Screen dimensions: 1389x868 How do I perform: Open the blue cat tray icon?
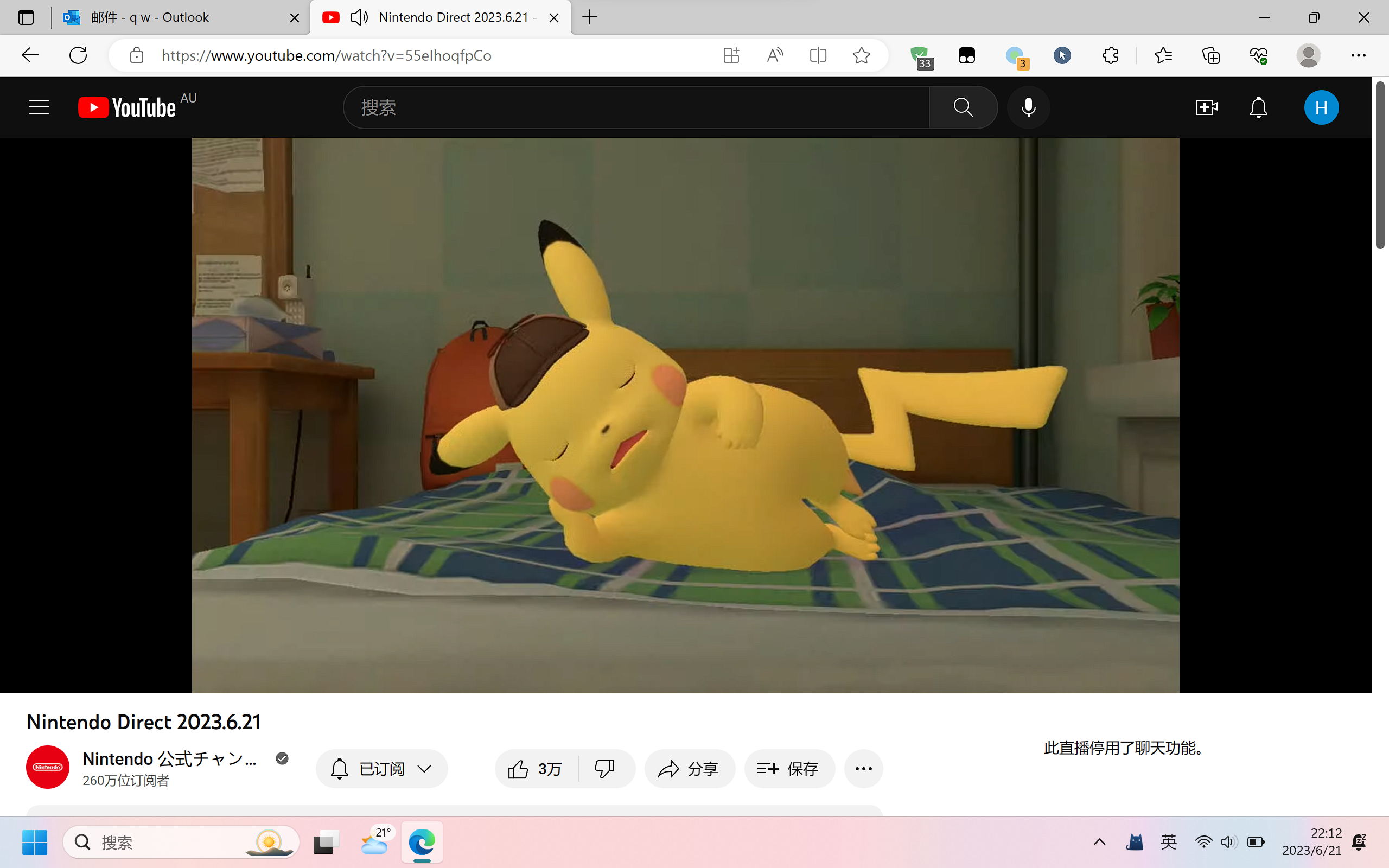click(1134, 842)
